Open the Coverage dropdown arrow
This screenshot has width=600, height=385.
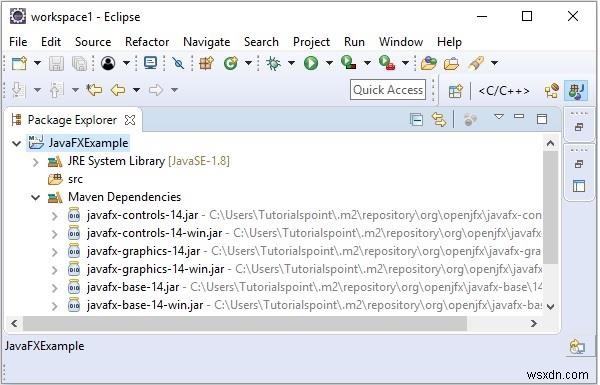pyautogui.click(x=367, y=63)
